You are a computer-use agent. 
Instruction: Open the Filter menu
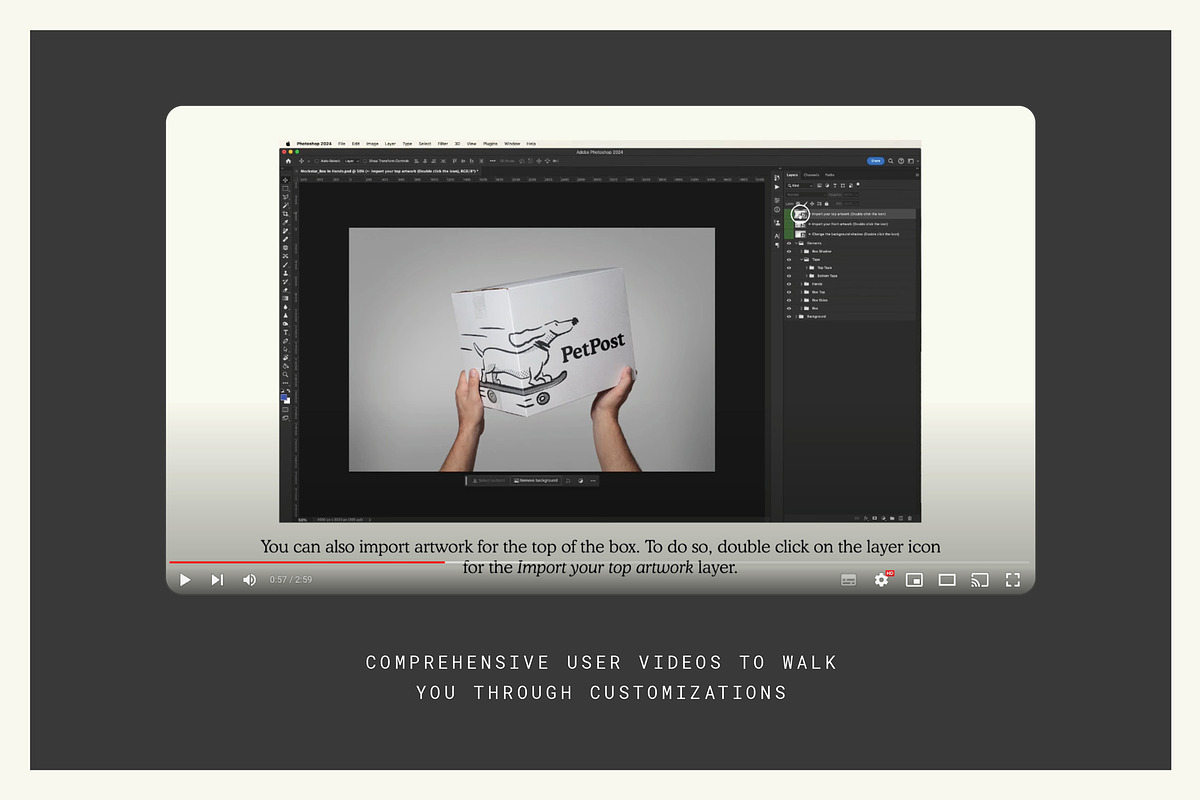click(442, 144)
